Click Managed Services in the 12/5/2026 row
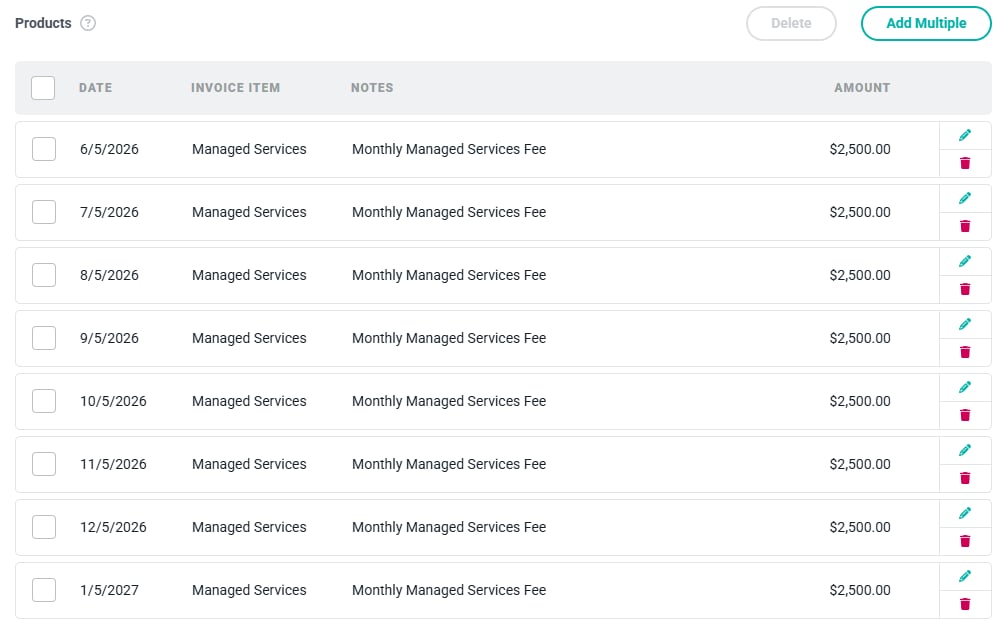Screen dimensions: 1006x621 [x=249, y=527]
